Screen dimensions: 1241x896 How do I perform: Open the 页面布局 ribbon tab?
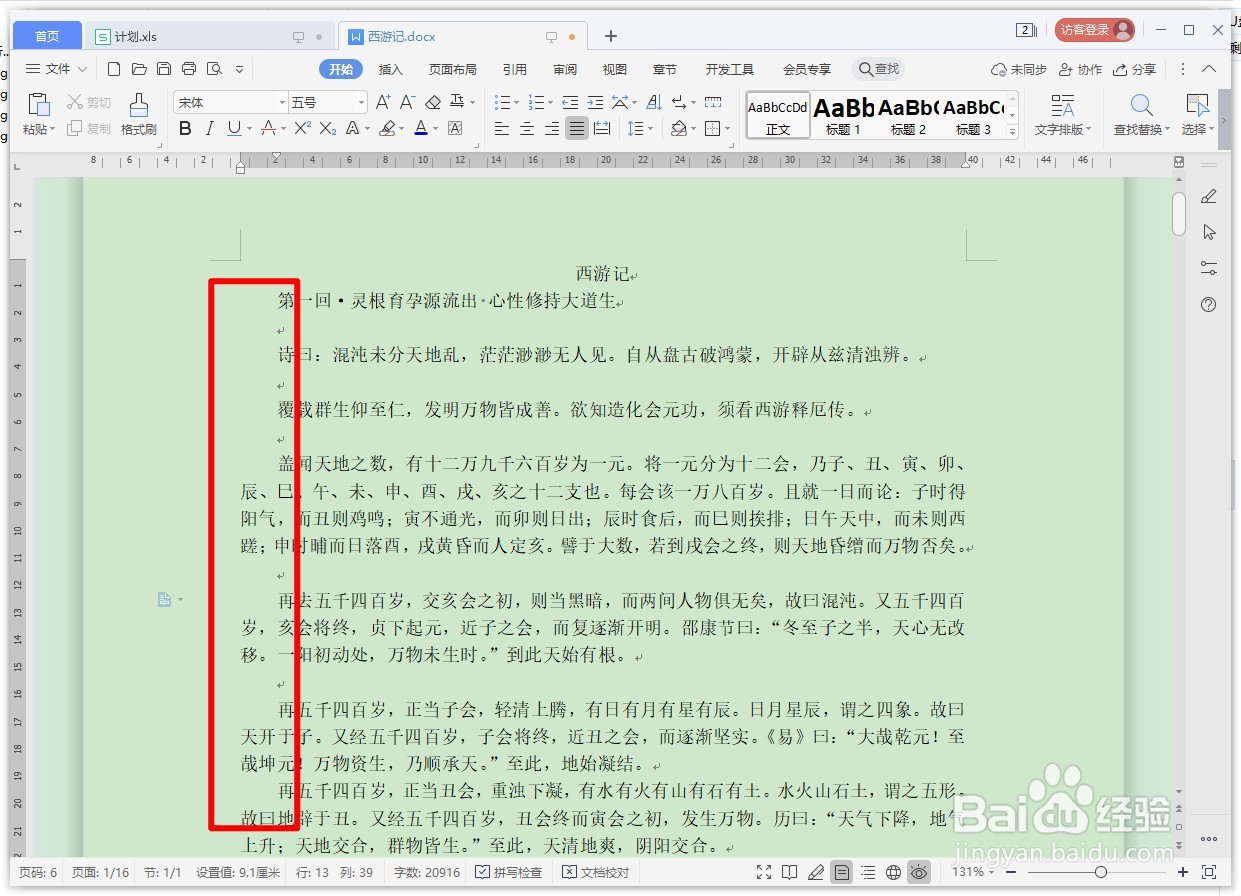453,69
